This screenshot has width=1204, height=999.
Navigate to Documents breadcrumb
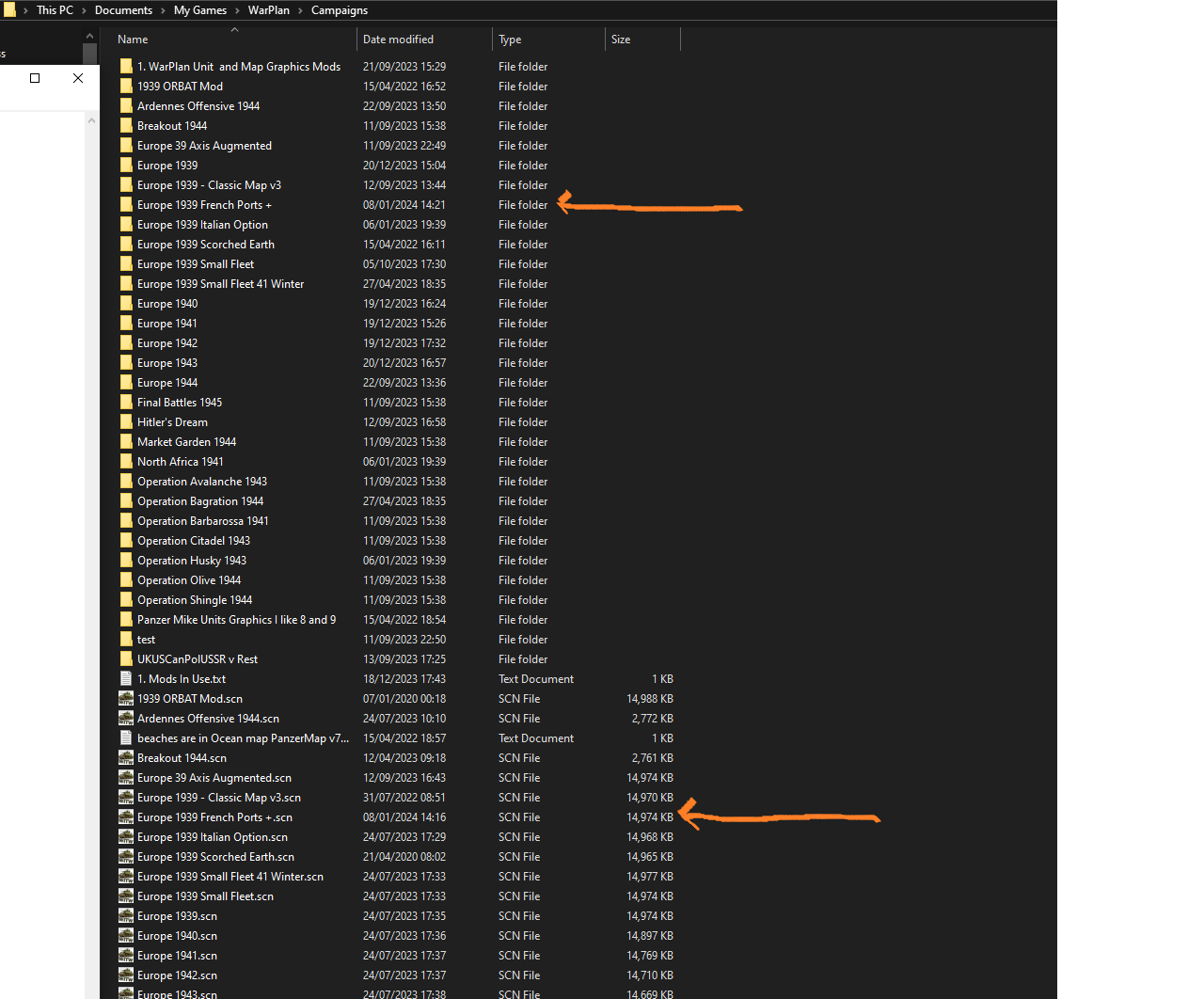coord(123,10)
